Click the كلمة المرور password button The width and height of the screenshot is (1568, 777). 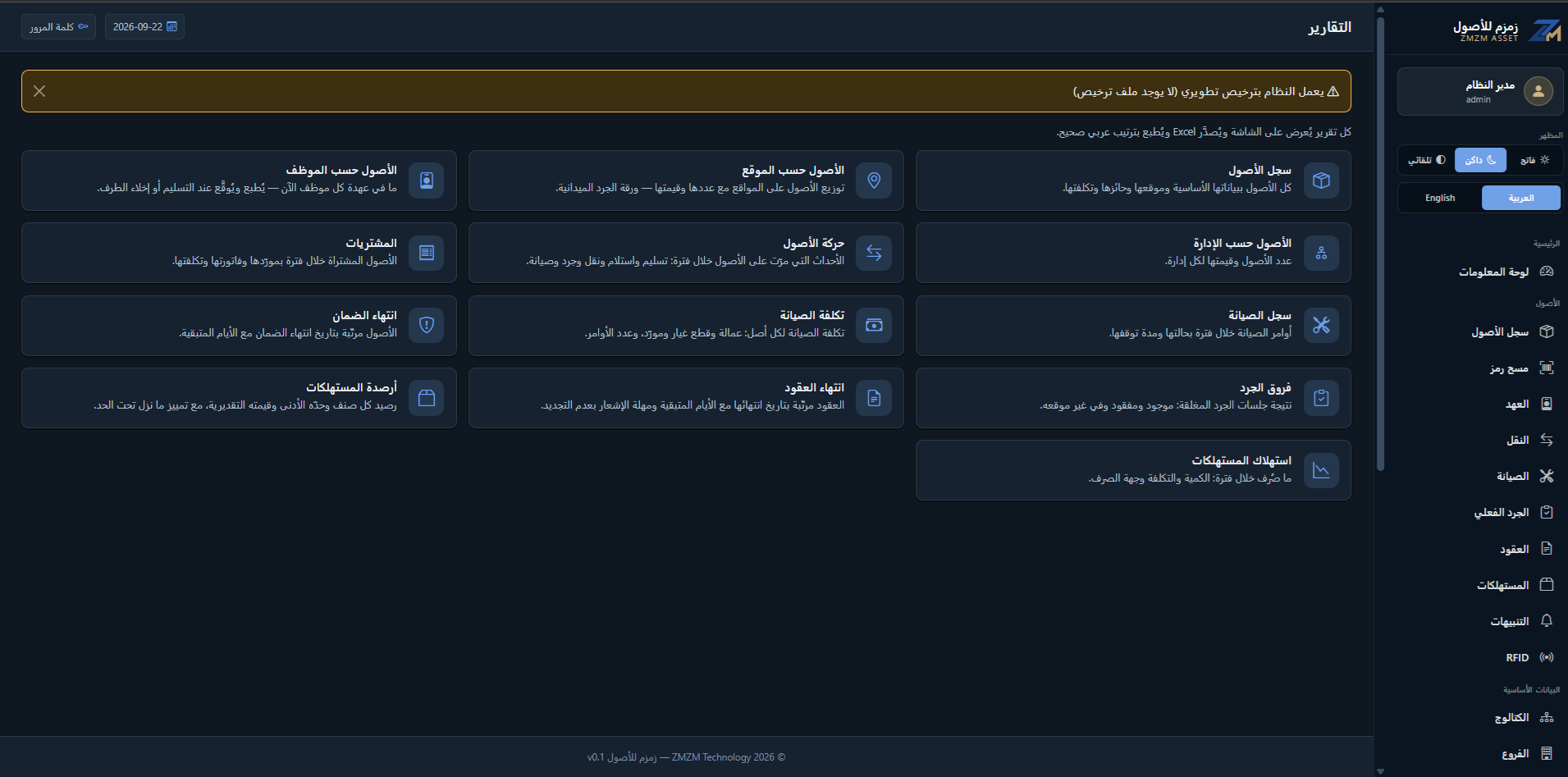(58, 27)
